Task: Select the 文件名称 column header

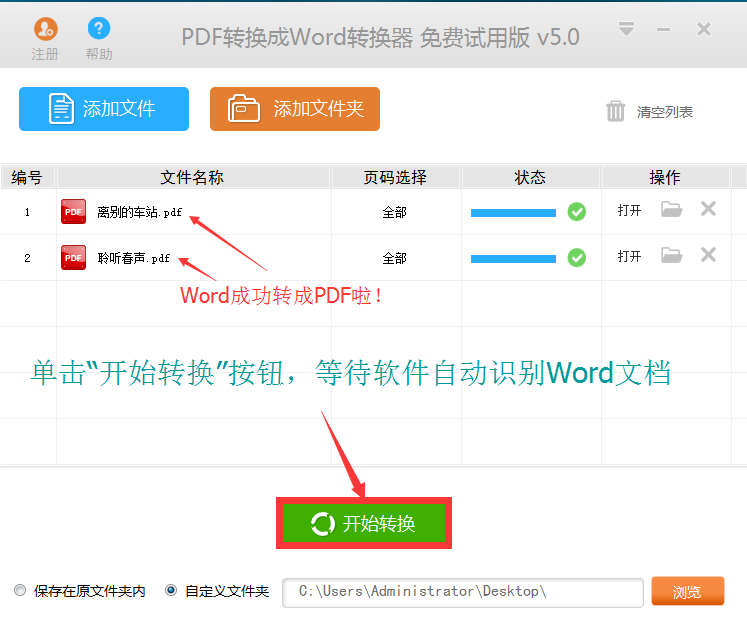Action: [x=193, y=177]
